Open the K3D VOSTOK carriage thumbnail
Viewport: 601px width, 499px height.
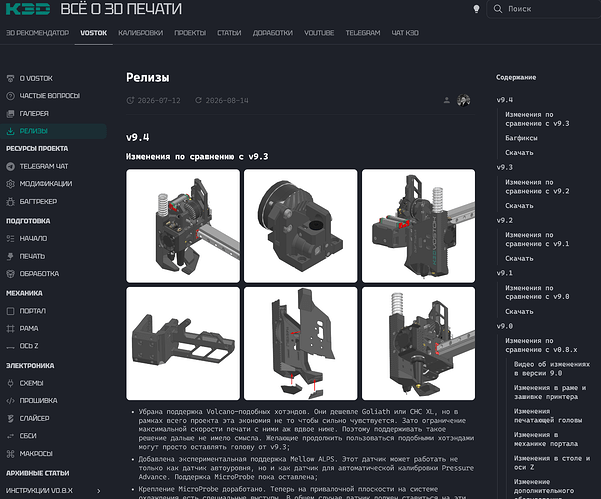(x=418, y=226)
